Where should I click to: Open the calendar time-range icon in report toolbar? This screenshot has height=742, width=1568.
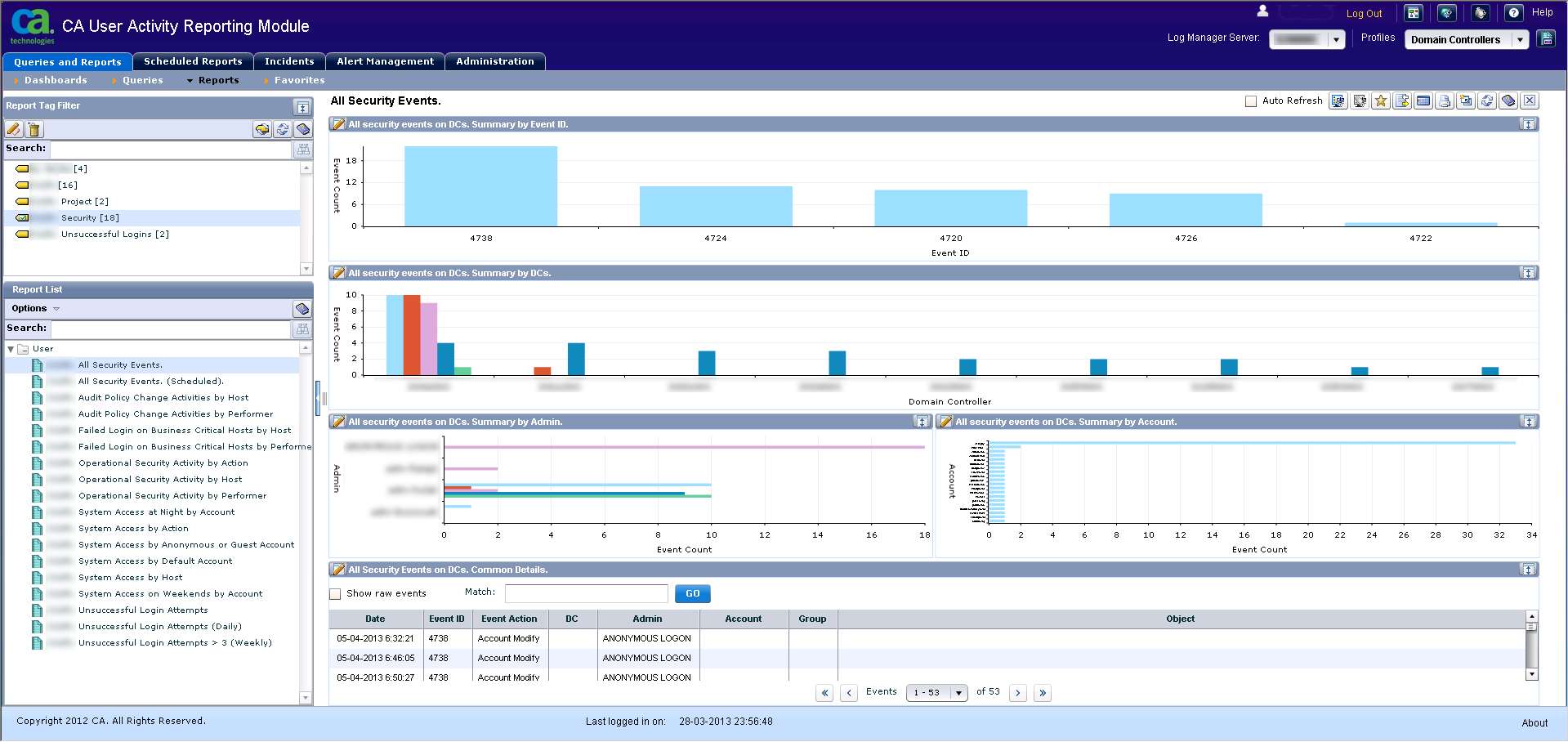[1423, 101]
